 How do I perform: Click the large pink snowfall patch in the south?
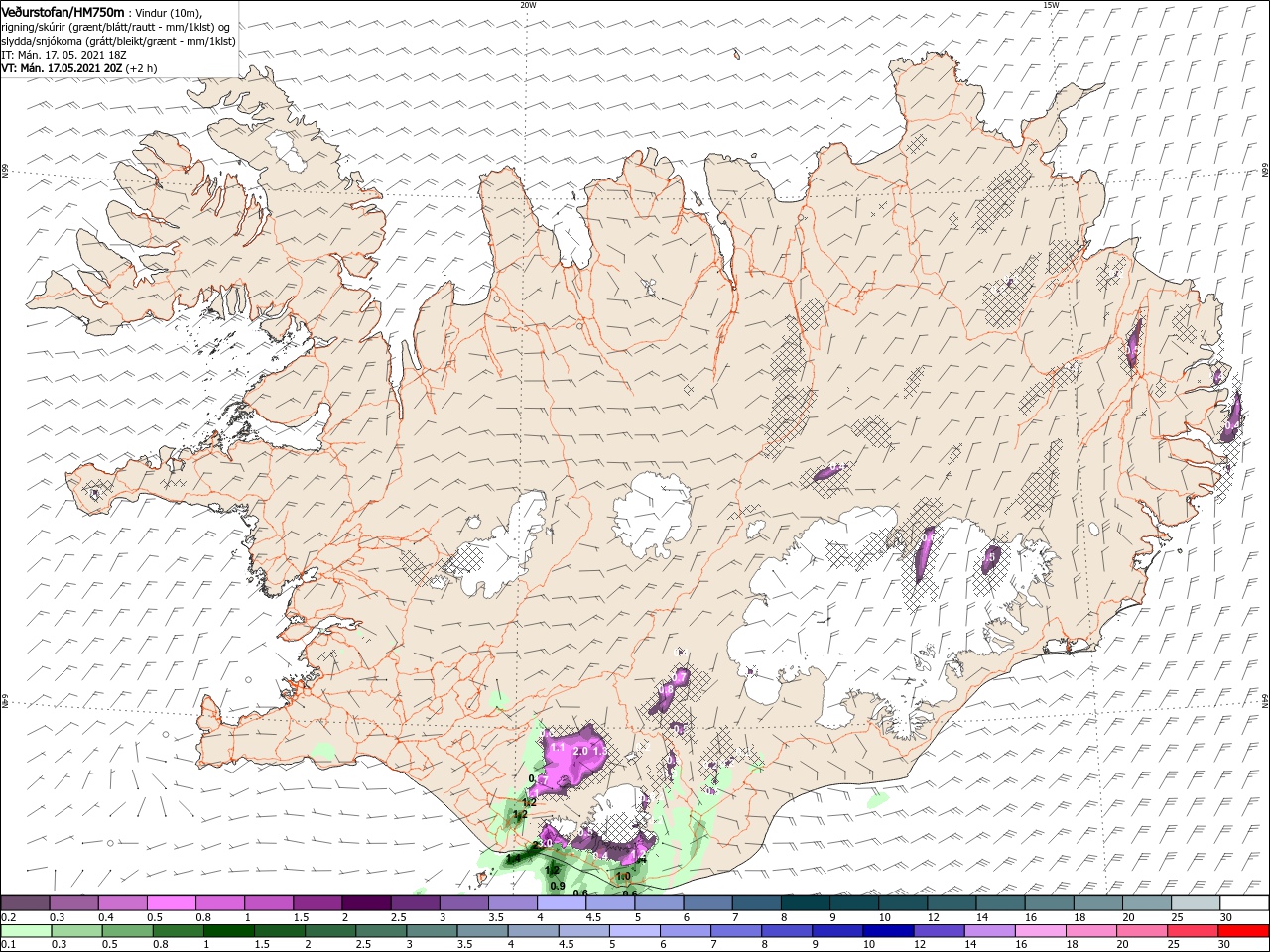click(569, 759)
